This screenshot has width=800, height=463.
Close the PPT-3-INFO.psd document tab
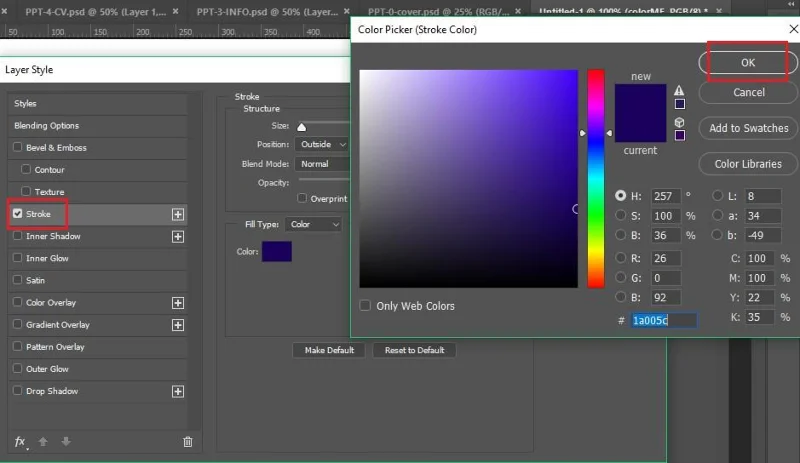pyautogui.click(x=347, y=11)
